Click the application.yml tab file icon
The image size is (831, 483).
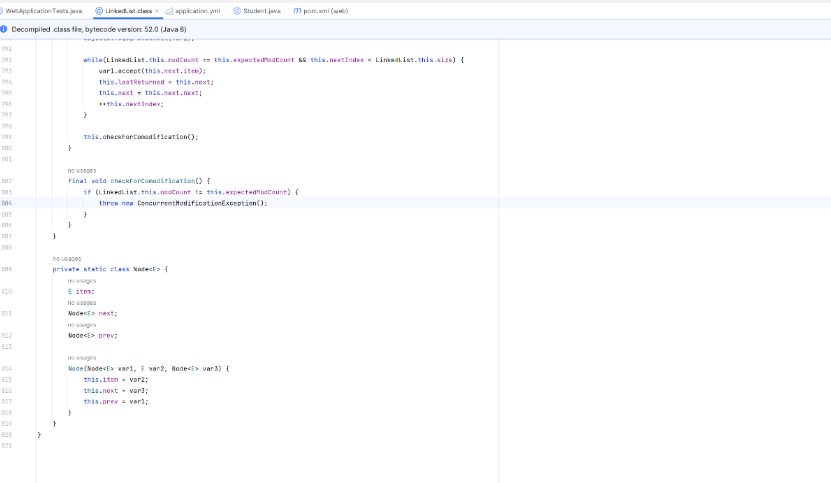click(x=170, y=10)
